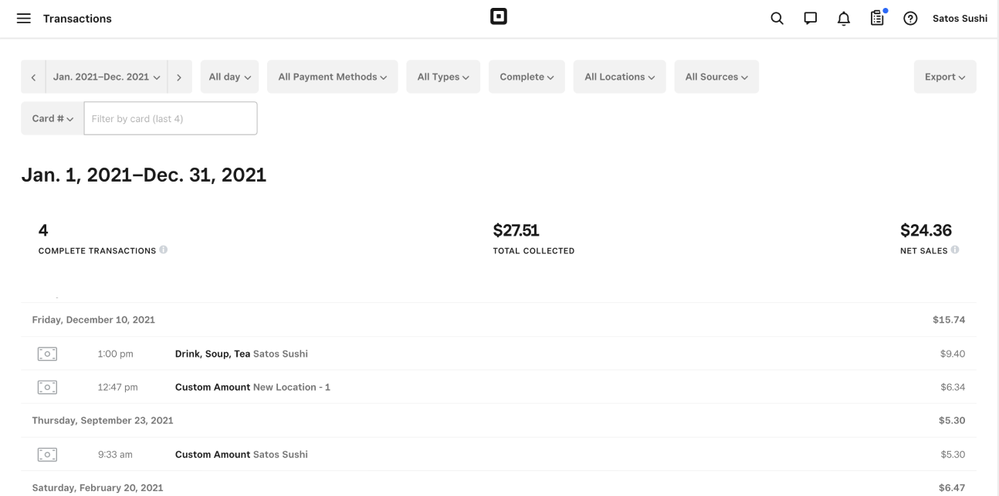This screenshot has width=999, height=496.
Task: Open the notifications bell
Action: point(844,19)
